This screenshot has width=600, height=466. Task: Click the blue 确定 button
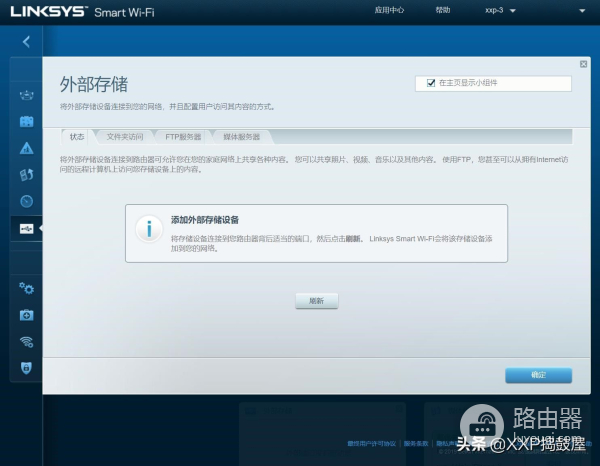538,375
